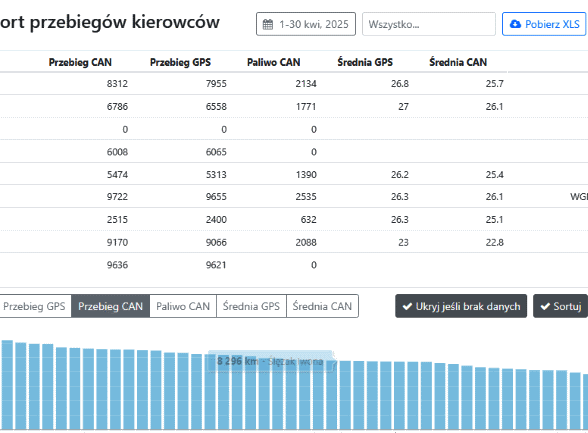Sort by Średnia CAN column header
Viewport: 588px width, 433px height.
pyautogui.click(x=458, y=62)
